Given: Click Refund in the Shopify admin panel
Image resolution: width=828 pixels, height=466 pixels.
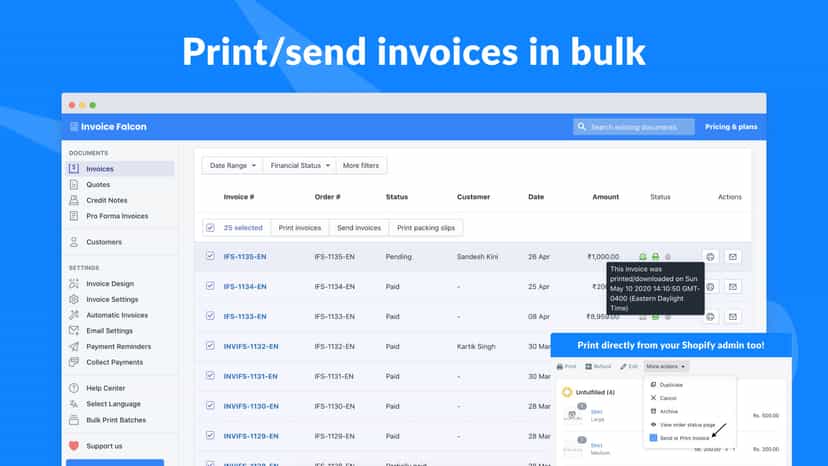Looking at the screenshot, I should tap(598, 366).
